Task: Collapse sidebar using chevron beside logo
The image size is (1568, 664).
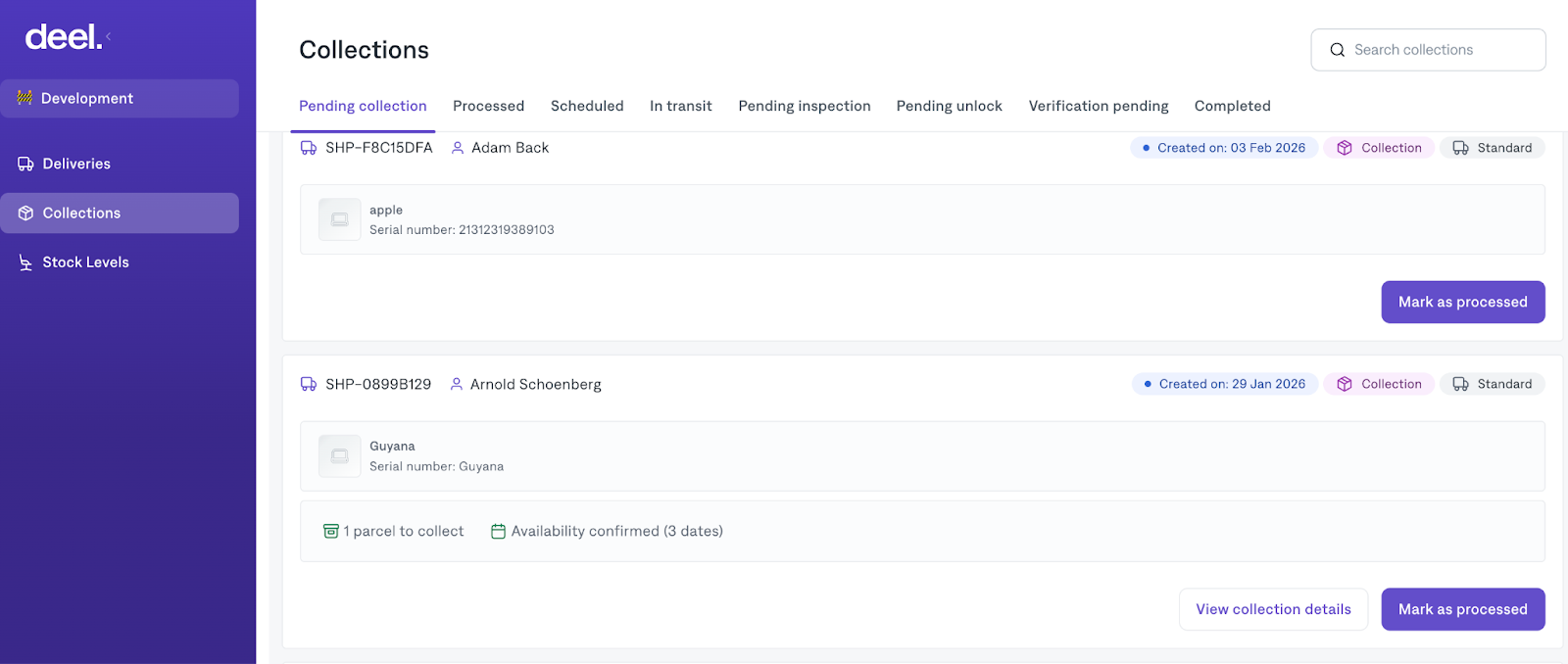Action: tap(109, 36)
